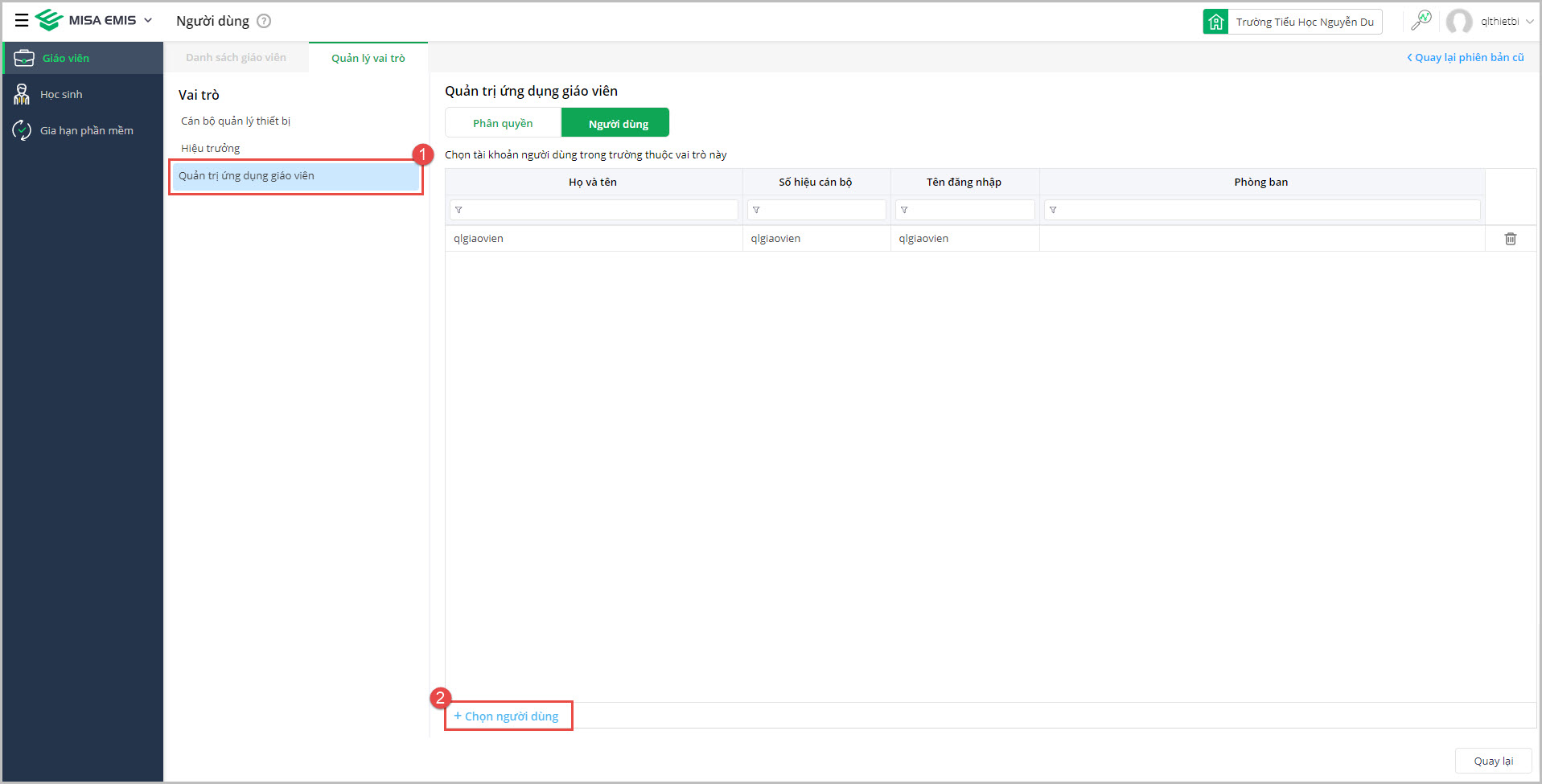
Task: Click the Học sinh student icon
Action: click(22, 94)
